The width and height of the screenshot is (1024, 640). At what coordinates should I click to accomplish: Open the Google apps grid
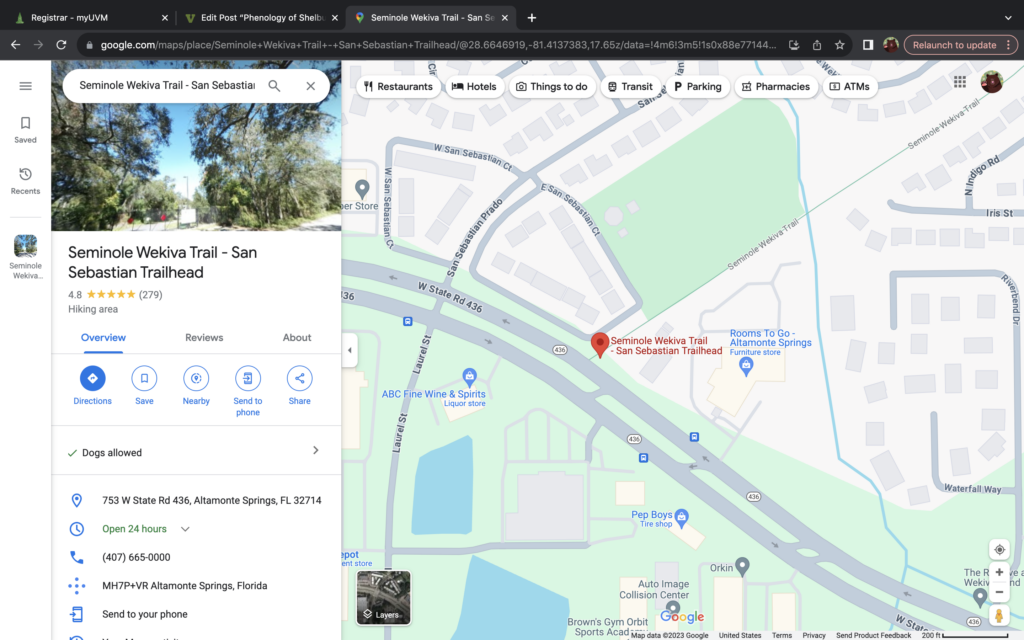pyautogui.click(x=960, y=82)
